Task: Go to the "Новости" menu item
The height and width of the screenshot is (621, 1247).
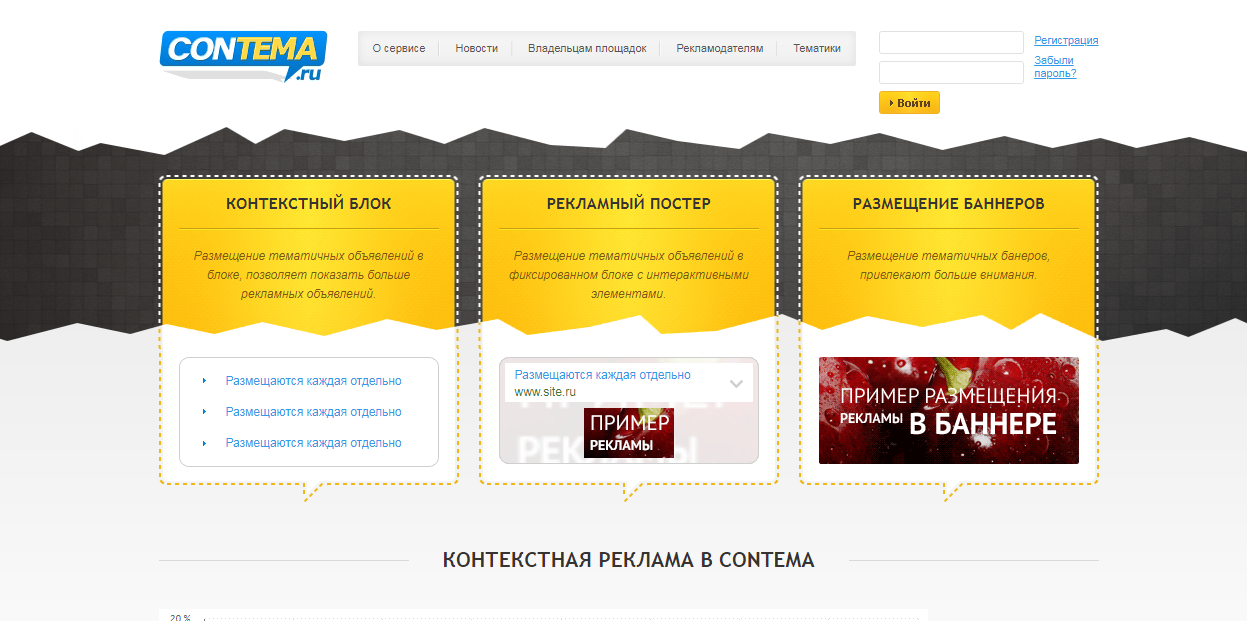Action: [x=476, y=48]
